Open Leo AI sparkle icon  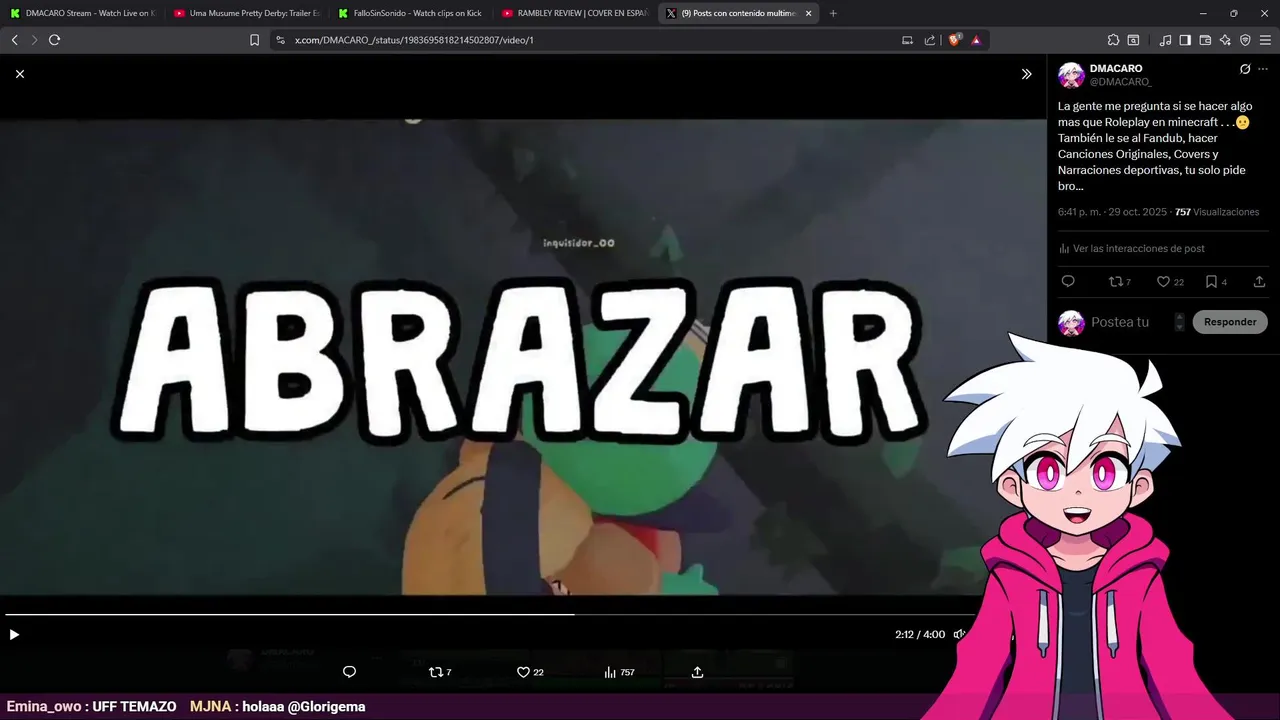(1225, 40)
